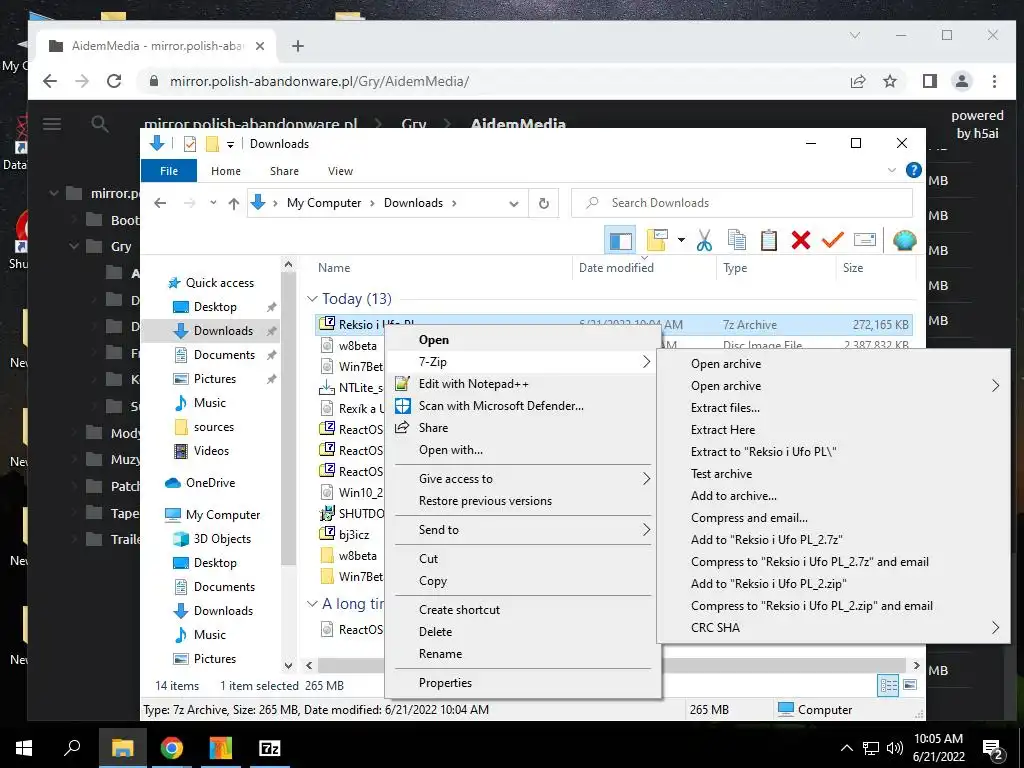
Task: Select Downloads under Quick access
Action: click(223, 331)
